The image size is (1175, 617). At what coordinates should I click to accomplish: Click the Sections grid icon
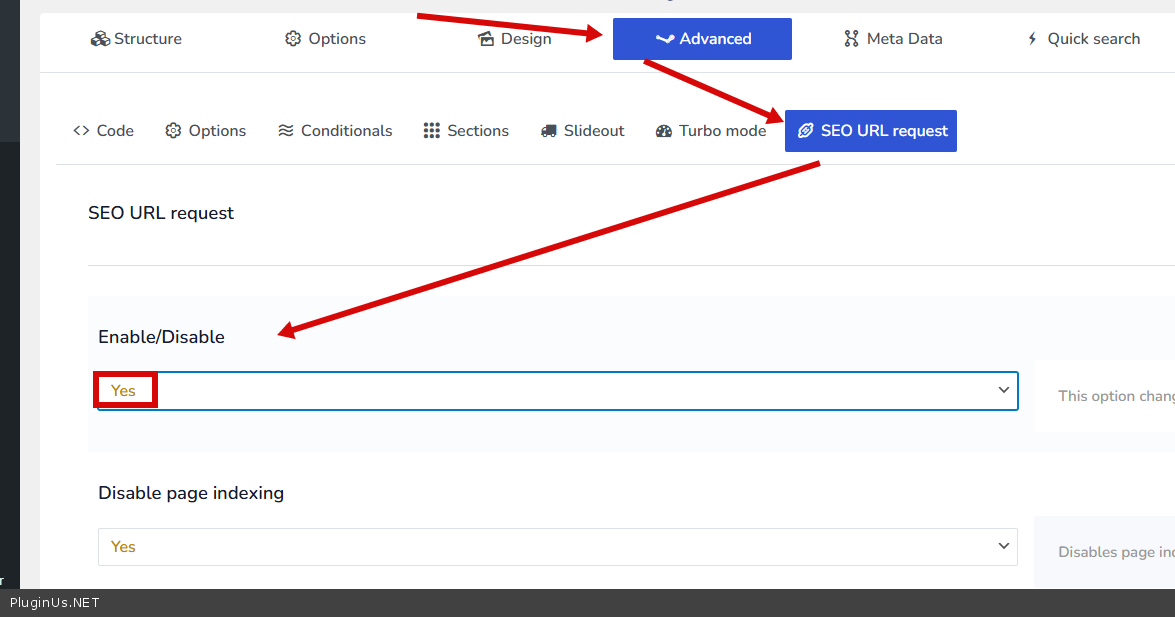432,131
